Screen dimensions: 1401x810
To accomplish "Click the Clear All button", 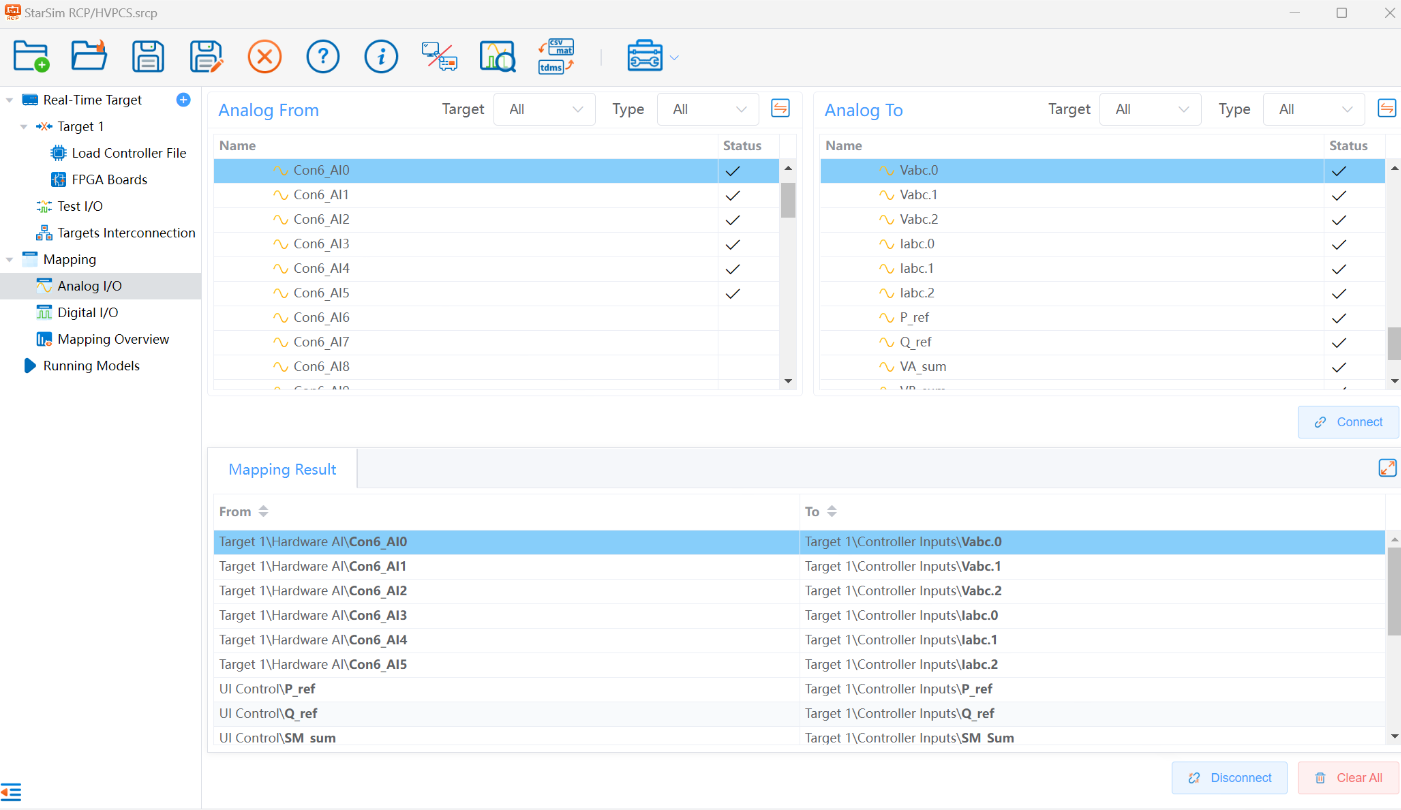I will 1348,778.
